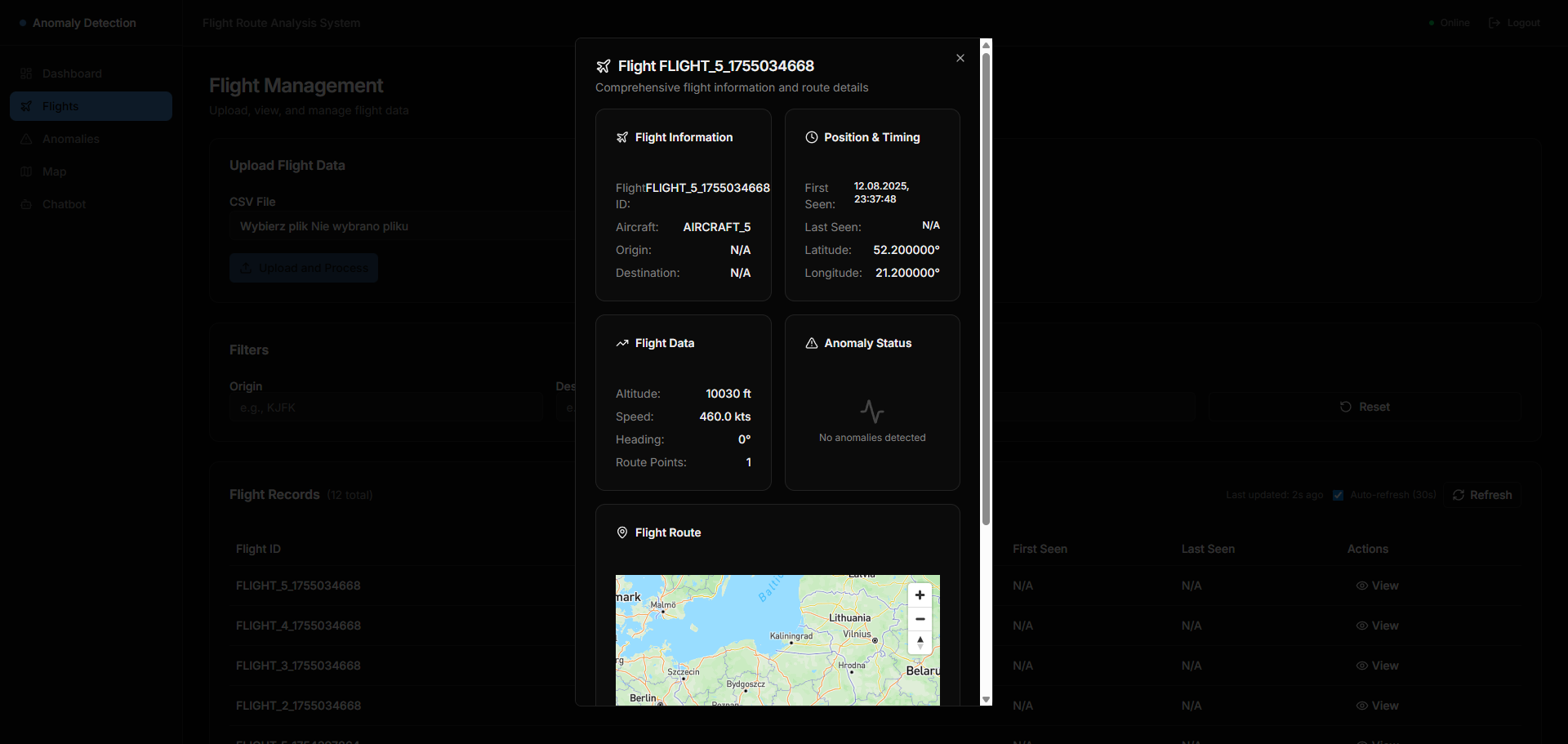1568x744 pixels.
Task: Click the Origin filter input field
Action: pos(386,407)
